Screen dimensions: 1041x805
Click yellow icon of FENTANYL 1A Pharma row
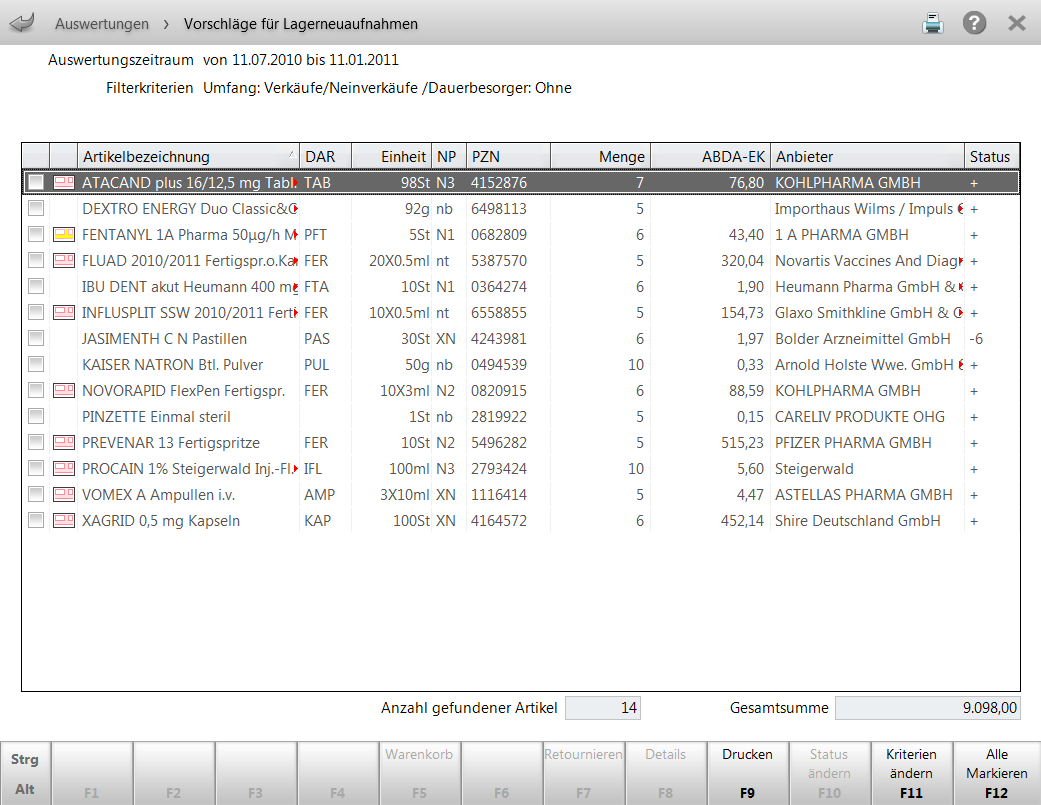point(64,234)
